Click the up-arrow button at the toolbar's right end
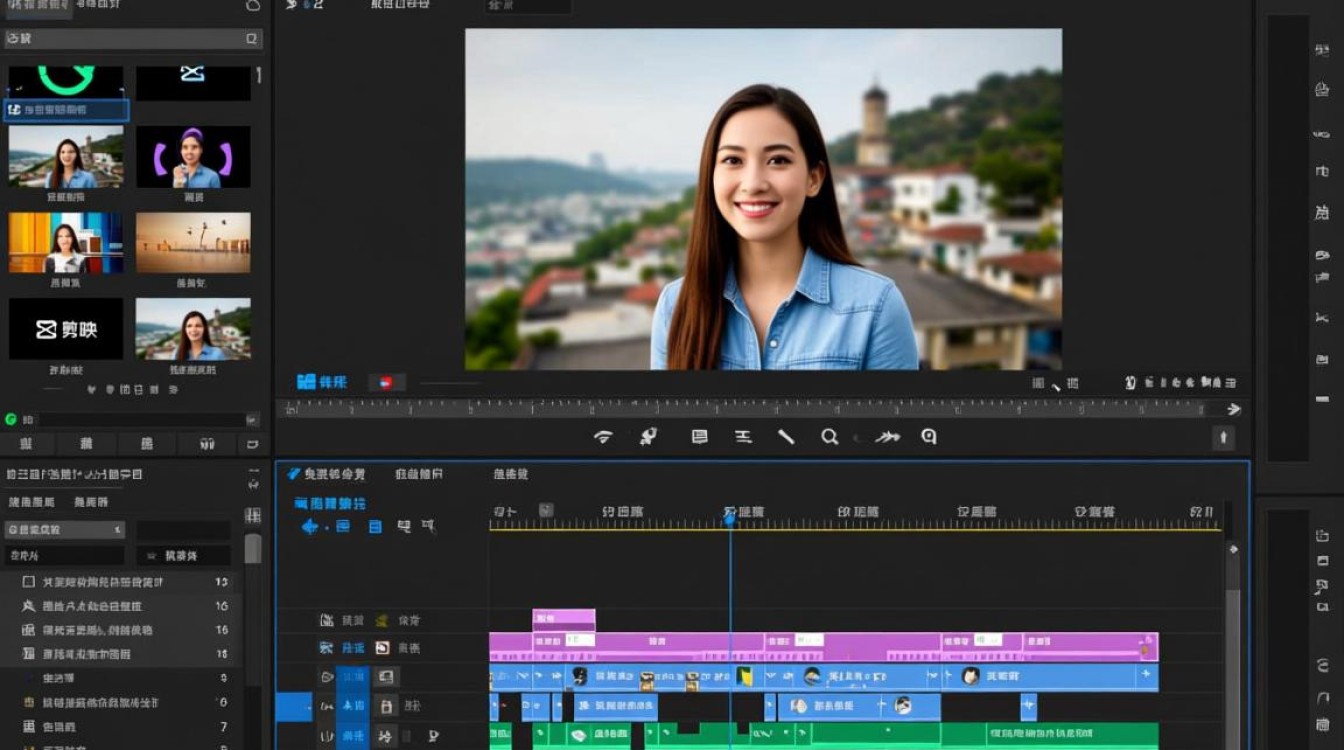 click(x=1223, y=438)
